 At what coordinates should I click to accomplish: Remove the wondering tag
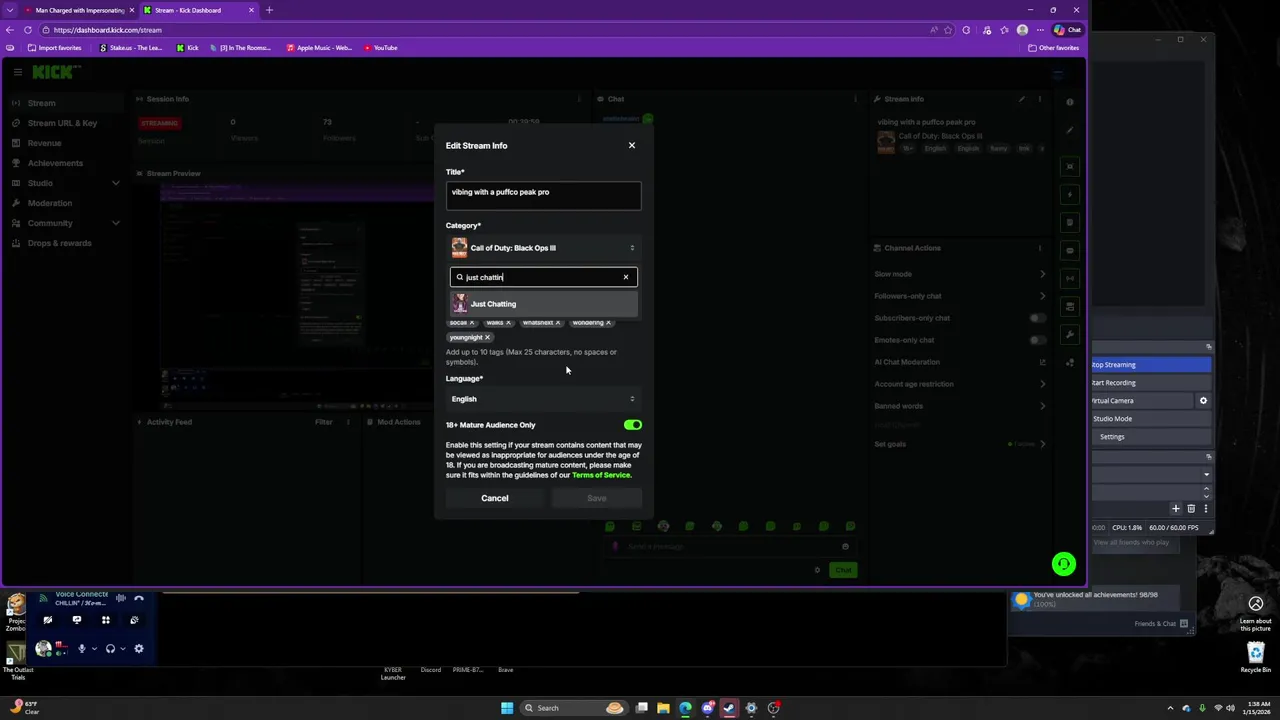608,323
